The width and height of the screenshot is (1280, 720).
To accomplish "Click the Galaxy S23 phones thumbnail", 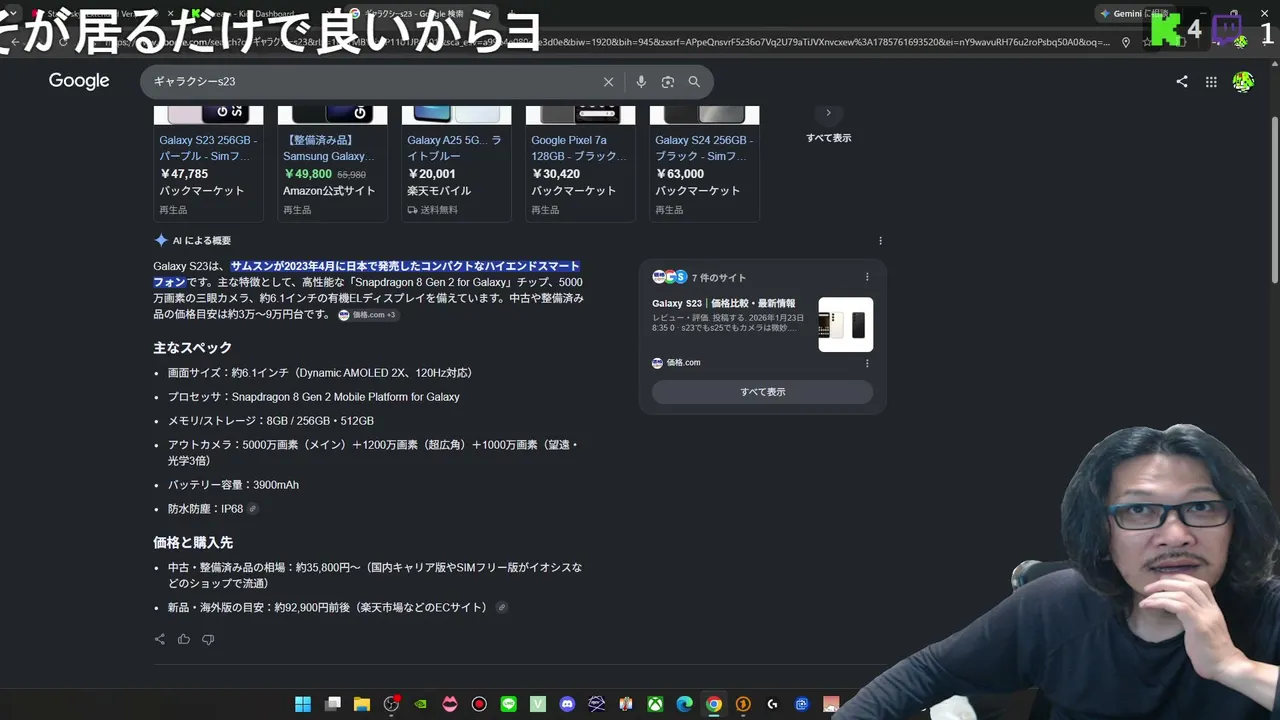I will coord(846,324).
